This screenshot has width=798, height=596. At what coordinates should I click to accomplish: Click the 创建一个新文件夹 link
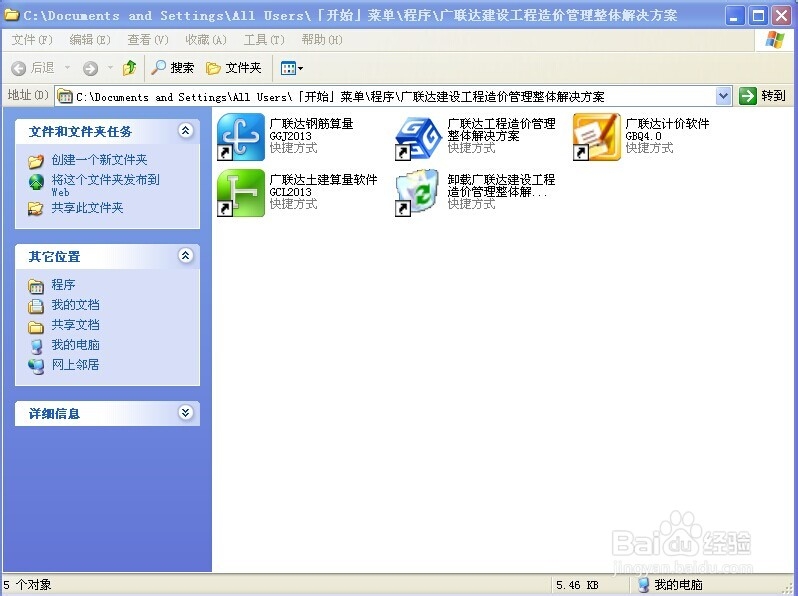pos(99,160)
